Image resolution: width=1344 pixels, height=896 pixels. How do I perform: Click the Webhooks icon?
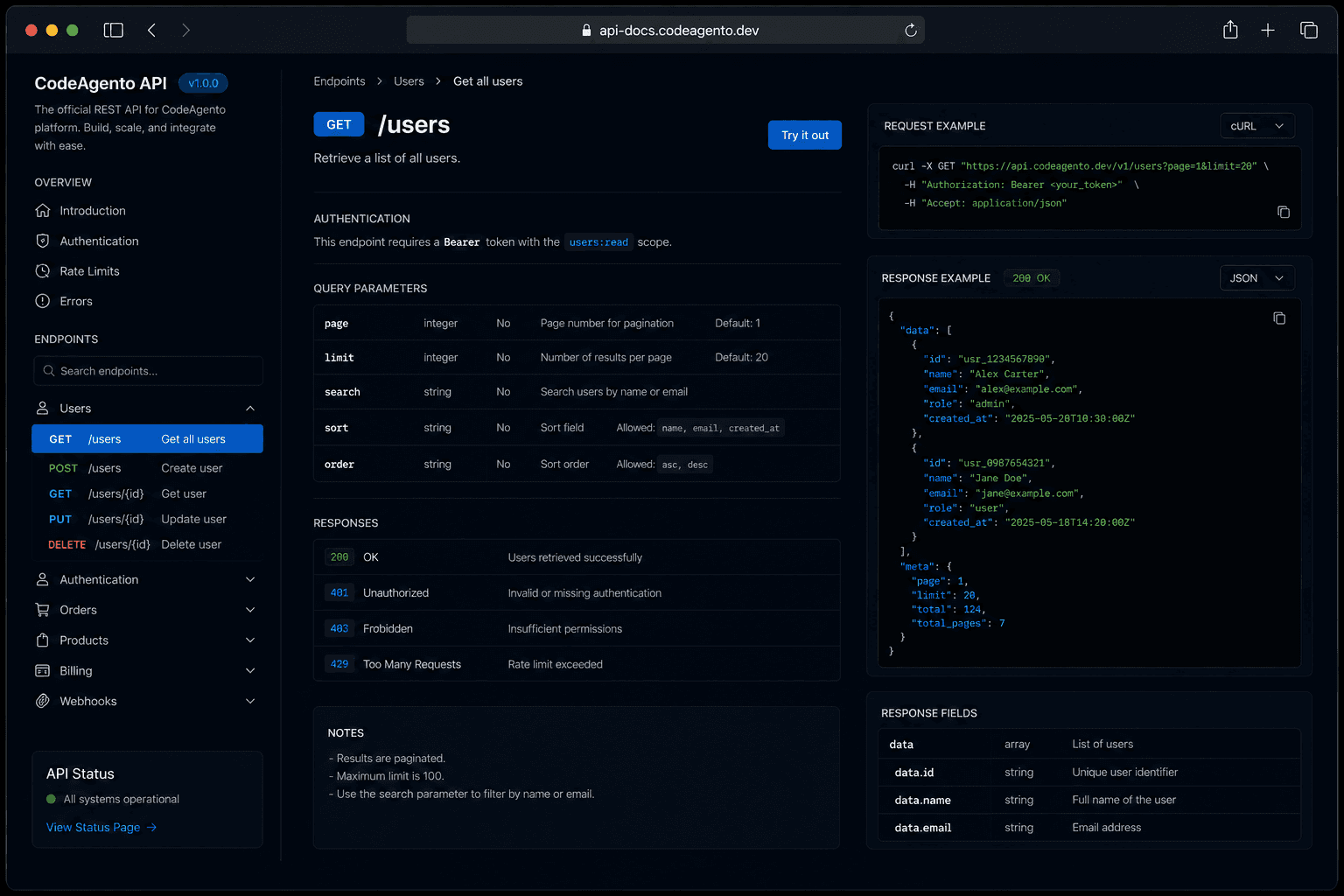pos(42,701)
